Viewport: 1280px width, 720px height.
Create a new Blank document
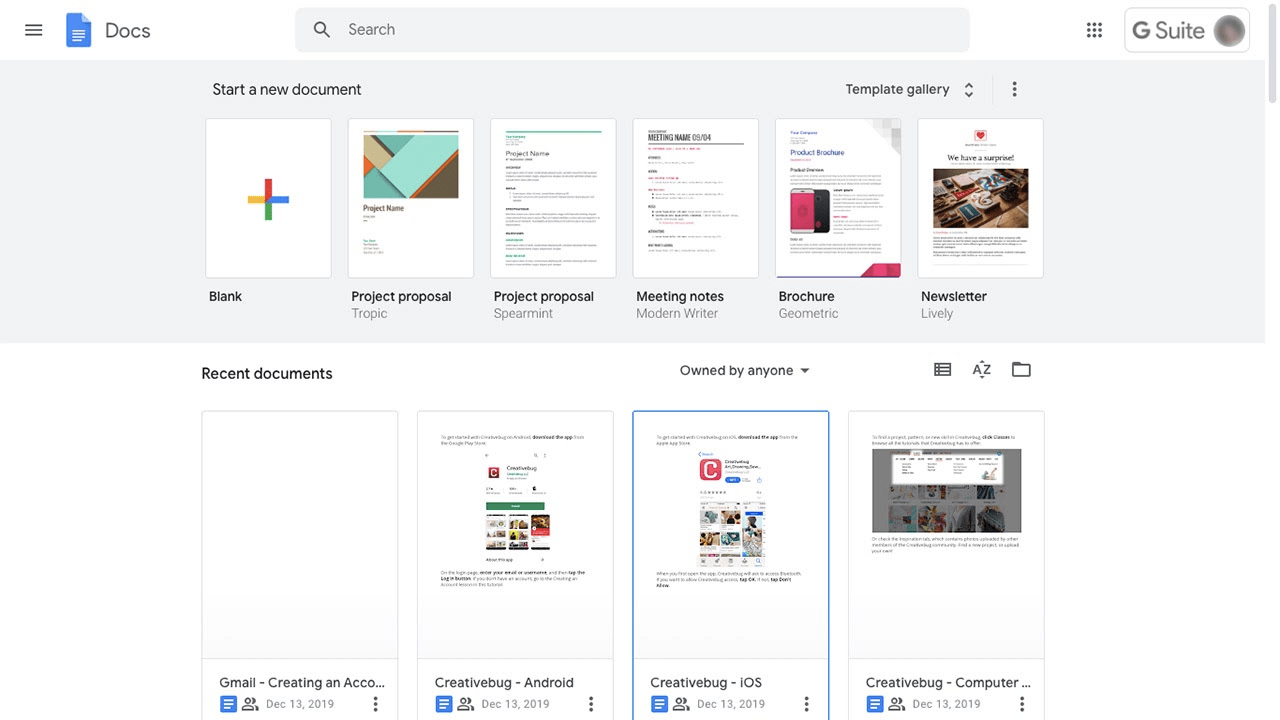[268, 198]
